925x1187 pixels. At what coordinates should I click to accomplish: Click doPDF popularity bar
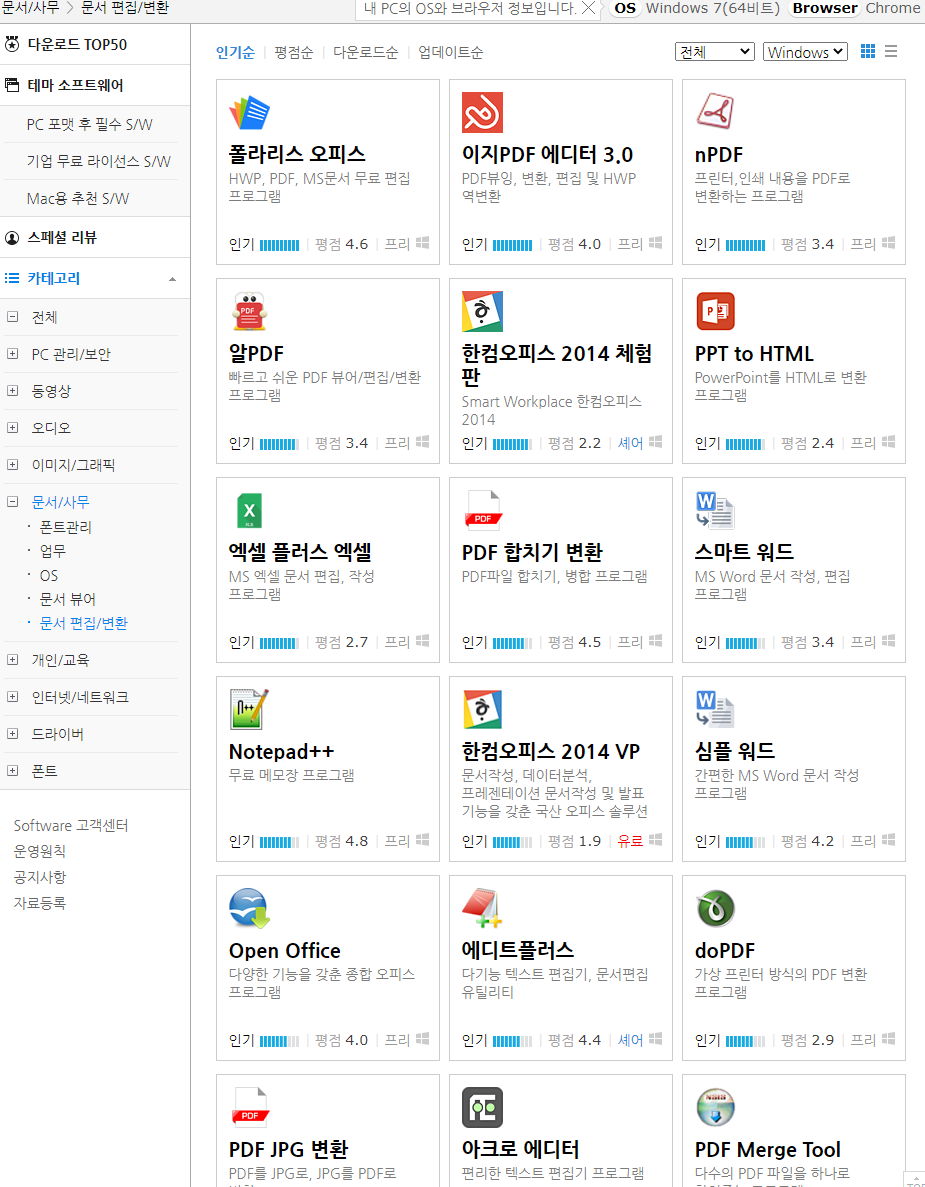coord(746,1041)
